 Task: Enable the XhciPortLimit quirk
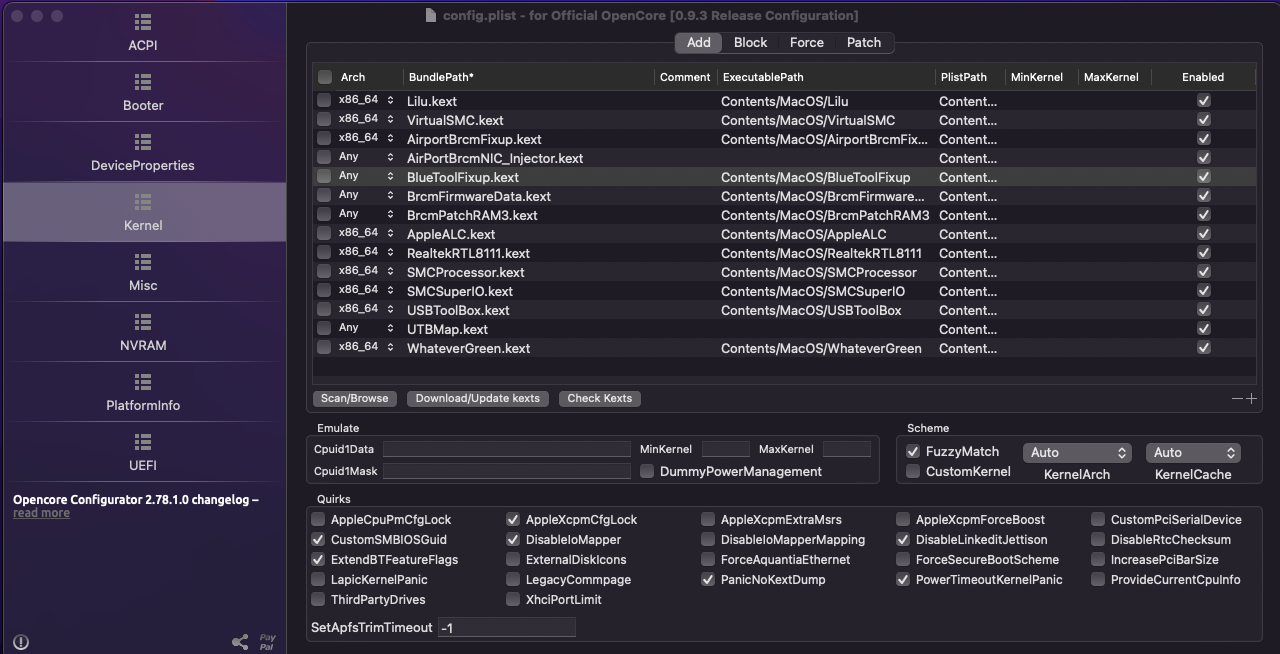point(513,600)
